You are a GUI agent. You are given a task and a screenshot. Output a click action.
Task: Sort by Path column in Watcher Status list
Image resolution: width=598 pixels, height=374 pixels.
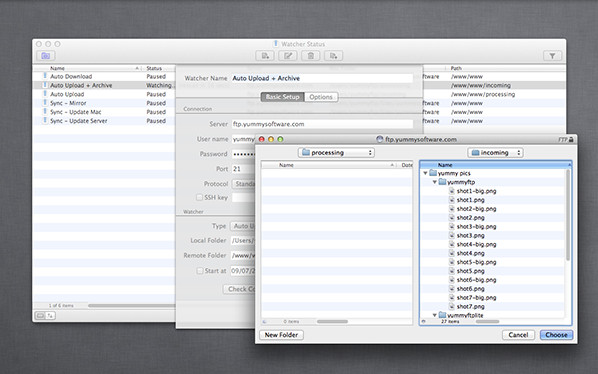(507, 68)
